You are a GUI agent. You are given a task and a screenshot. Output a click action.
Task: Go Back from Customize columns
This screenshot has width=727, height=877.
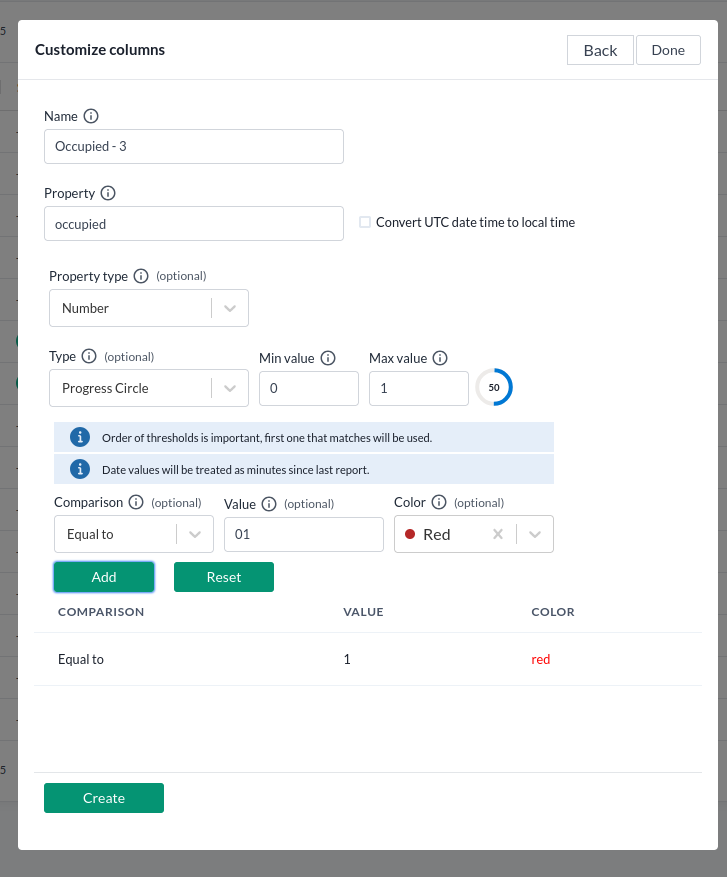pyautogui.click(x=600, y=50)
